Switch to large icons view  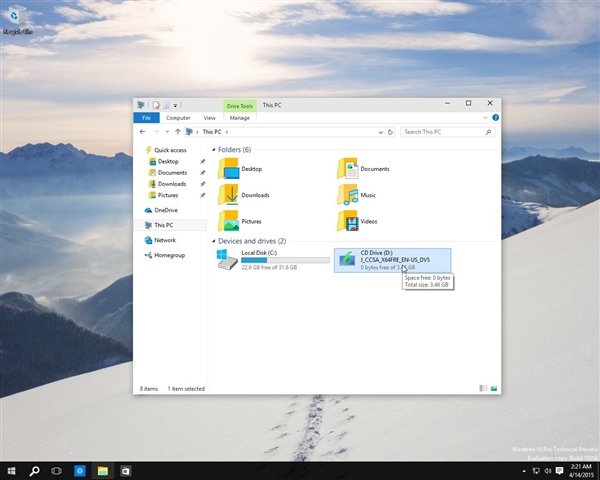tap(494, 388)
